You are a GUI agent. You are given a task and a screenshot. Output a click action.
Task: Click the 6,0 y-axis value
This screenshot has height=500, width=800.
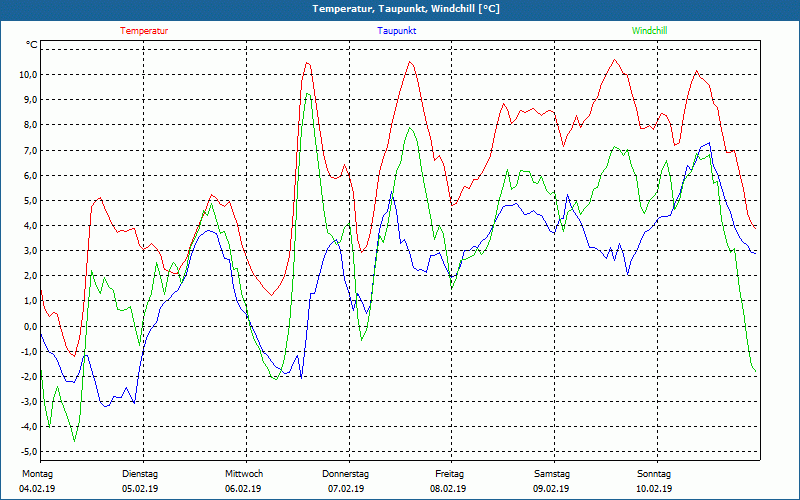click(30, 176)
